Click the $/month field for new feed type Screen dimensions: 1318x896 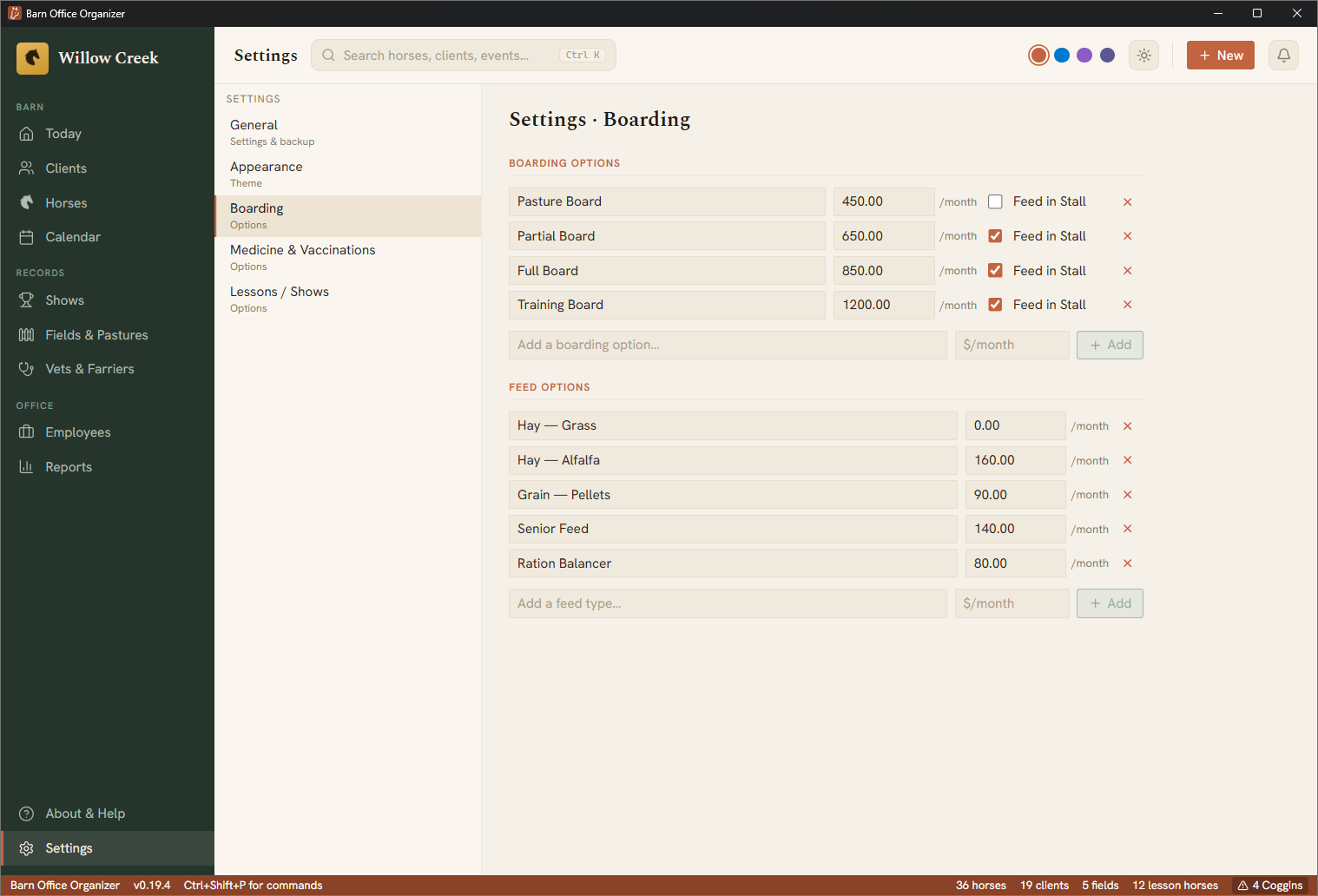[1012, 603]
